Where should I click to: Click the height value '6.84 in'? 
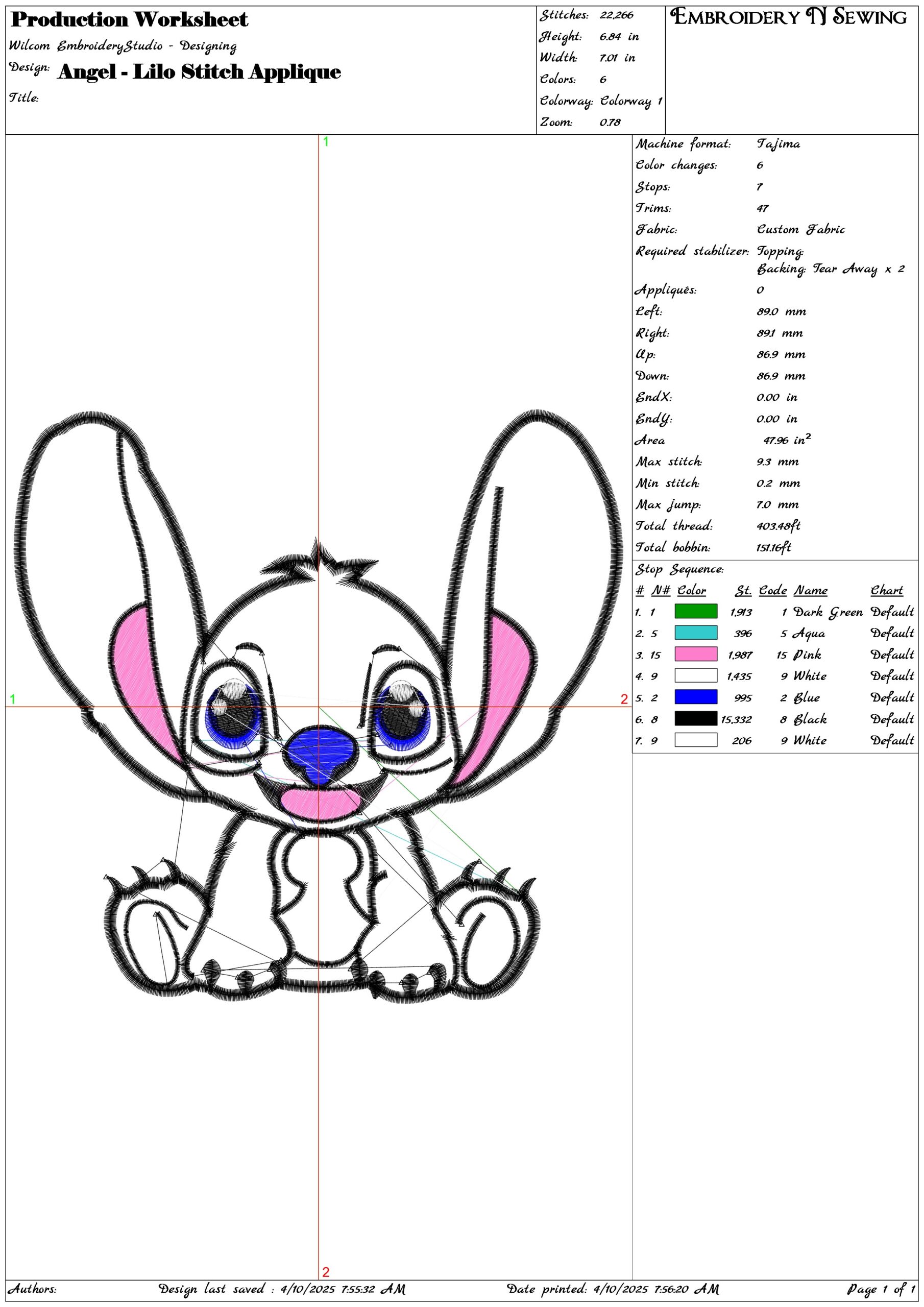(x=619, y=37)
